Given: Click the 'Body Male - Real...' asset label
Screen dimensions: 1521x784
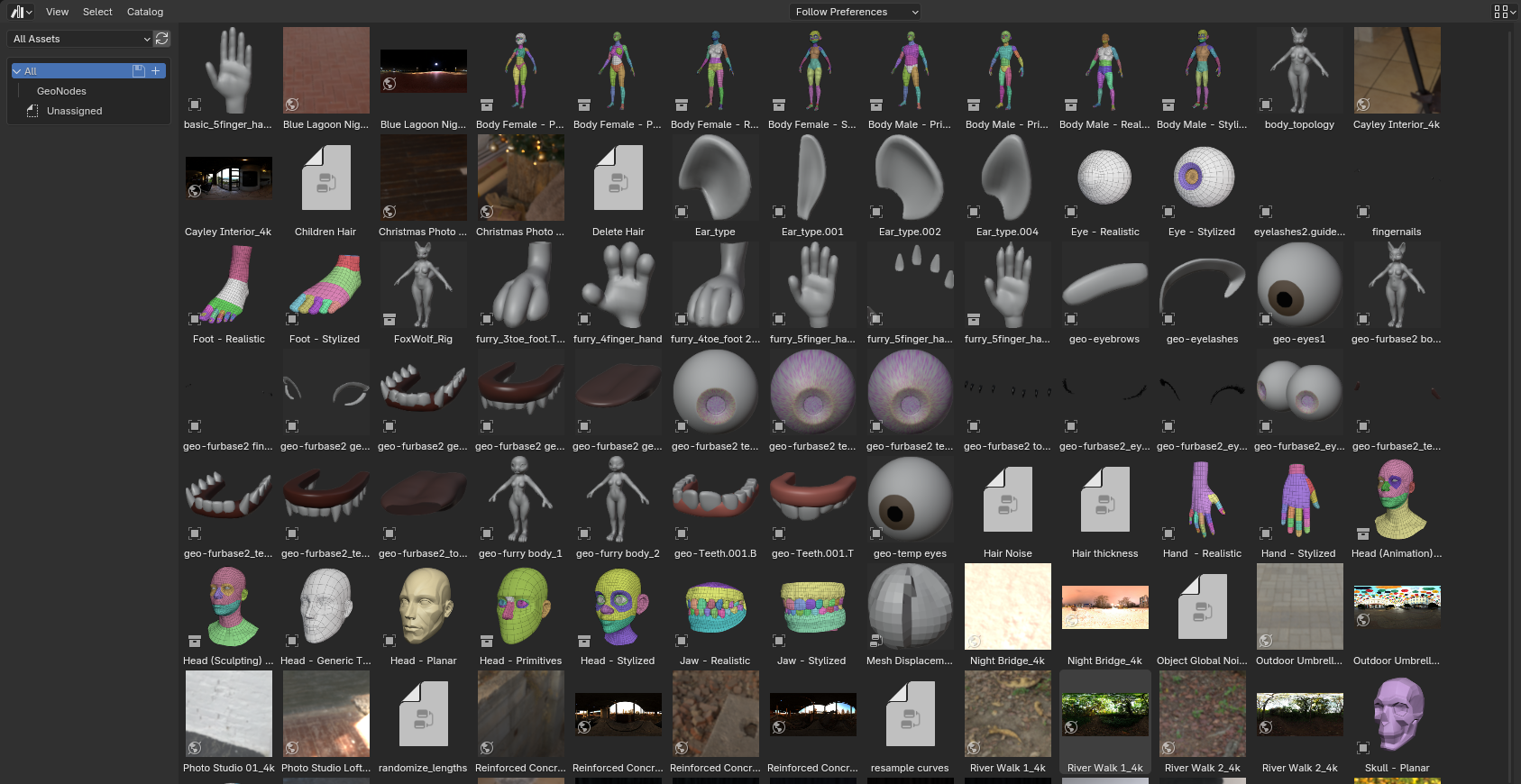Looking at the screenshot, I should (1104, 124).
